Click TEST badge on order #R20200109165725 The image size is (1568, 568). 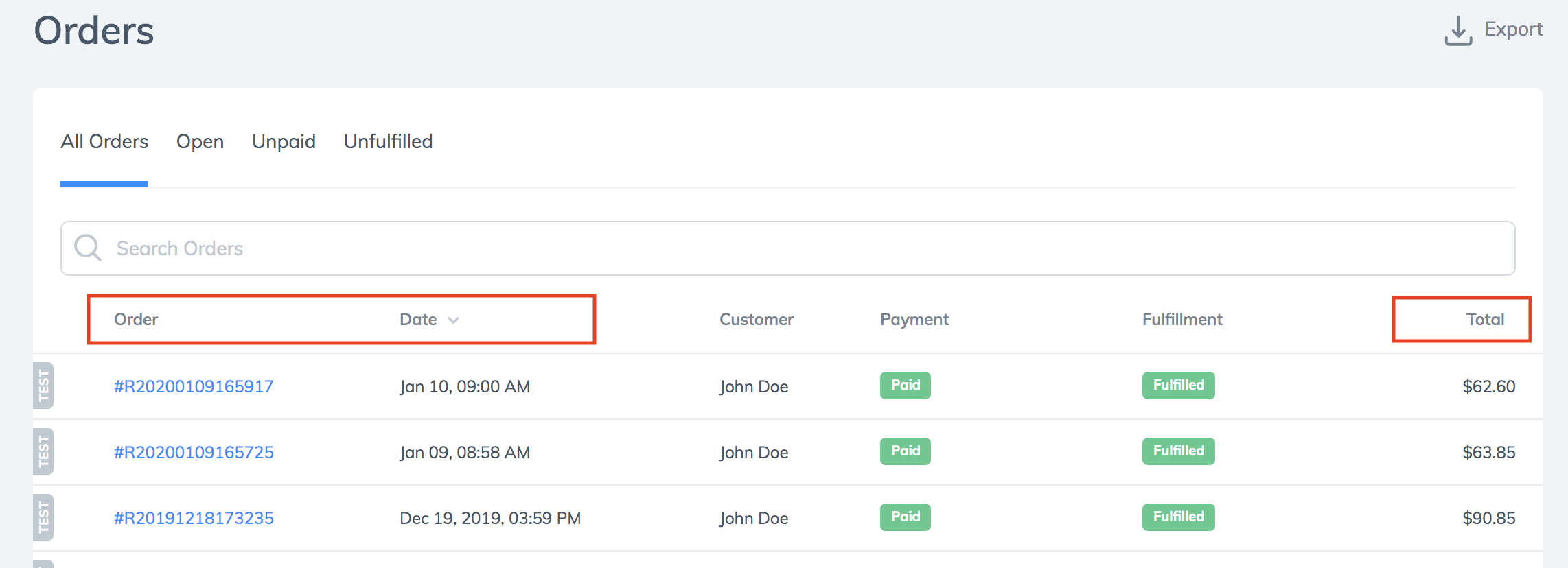pos(43,451)
